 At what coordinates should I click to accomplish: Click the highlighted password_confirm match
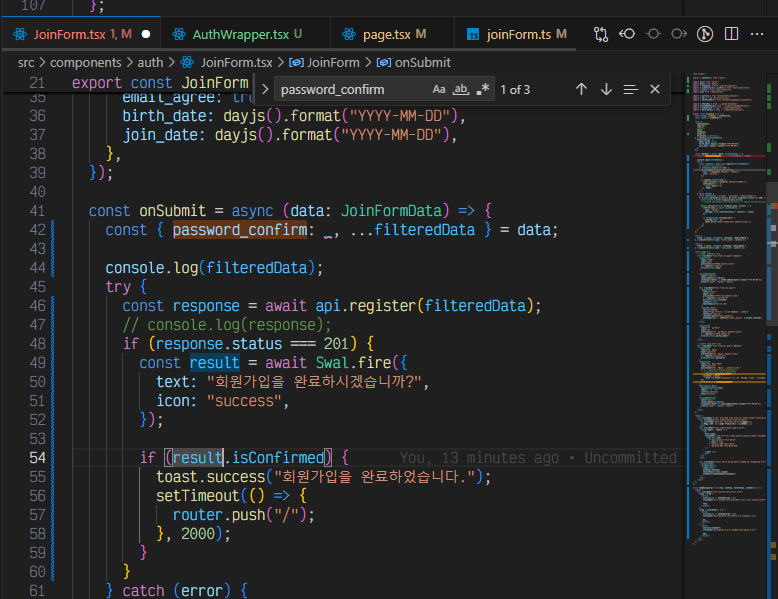pos(240,230)
